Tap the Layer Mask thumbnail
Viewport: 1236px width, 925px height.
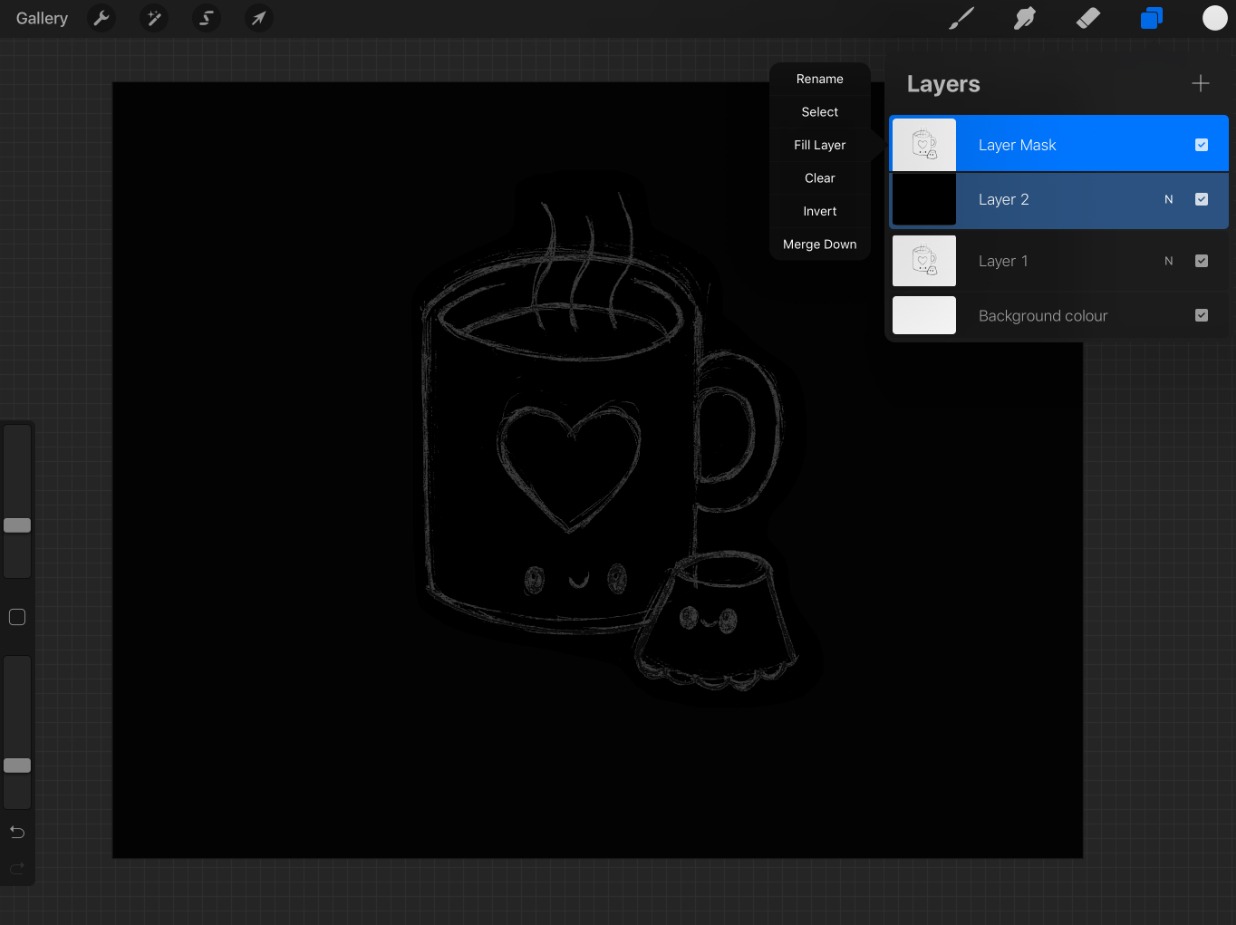tap(923, 144)
